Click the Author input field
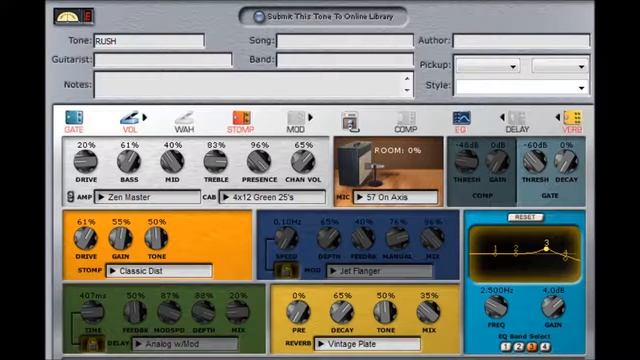 coord(521,41)
